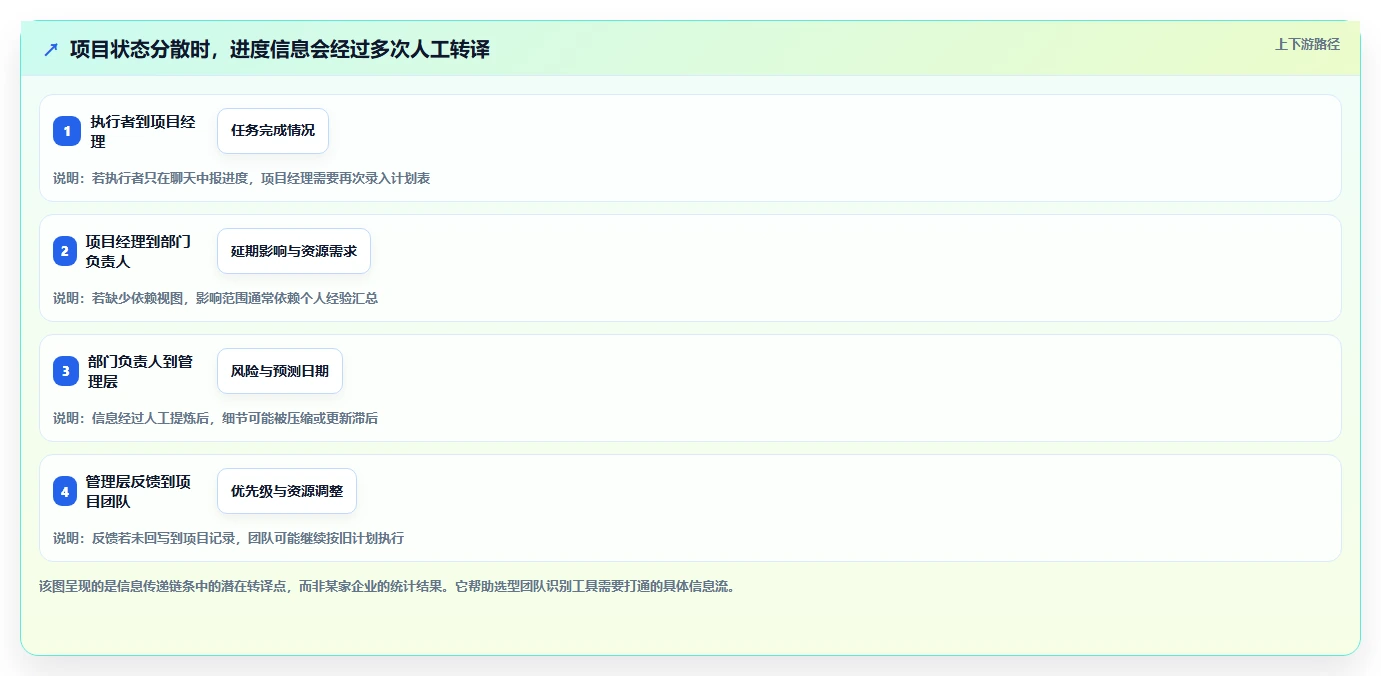Click step number 1 badge
Image resolution: width=1381 pixels, height=676 pixels.
pyautogui.click(x=67, y=131)
